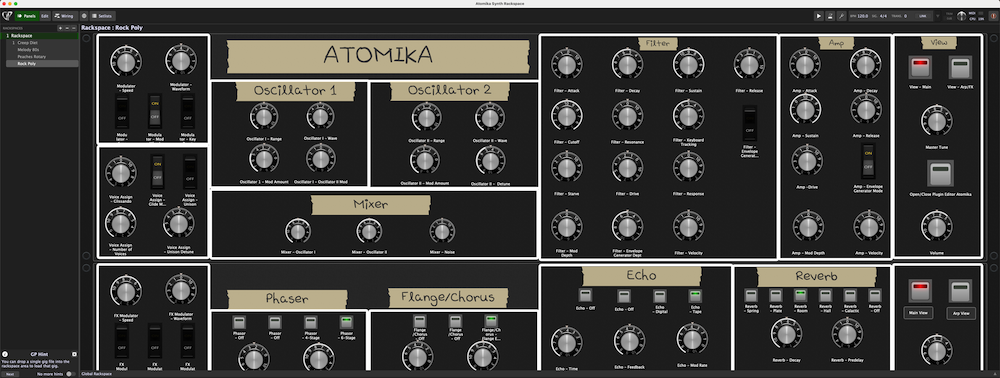Add a new rackspace with plus icon

[60, 28]
